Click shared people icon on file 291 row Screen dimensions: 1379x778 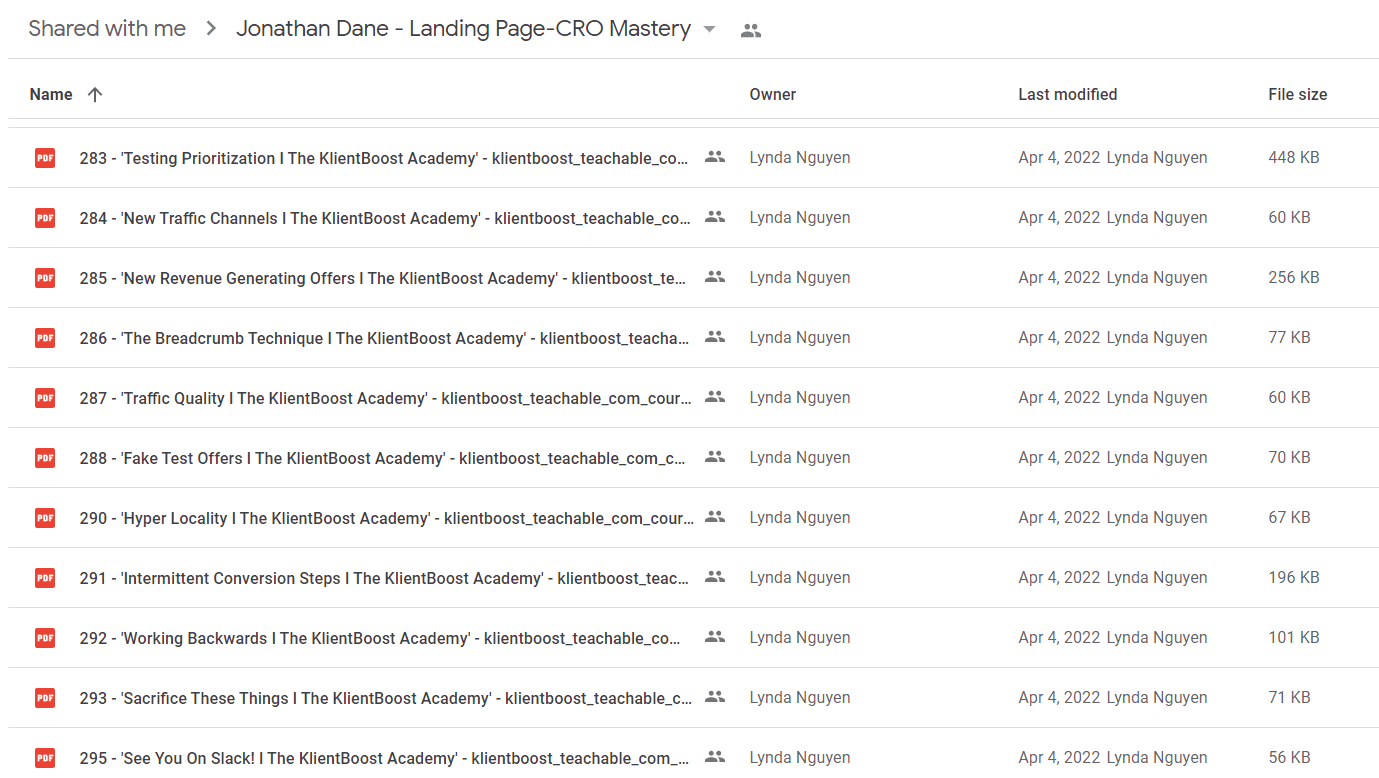[x=714, y=577]
